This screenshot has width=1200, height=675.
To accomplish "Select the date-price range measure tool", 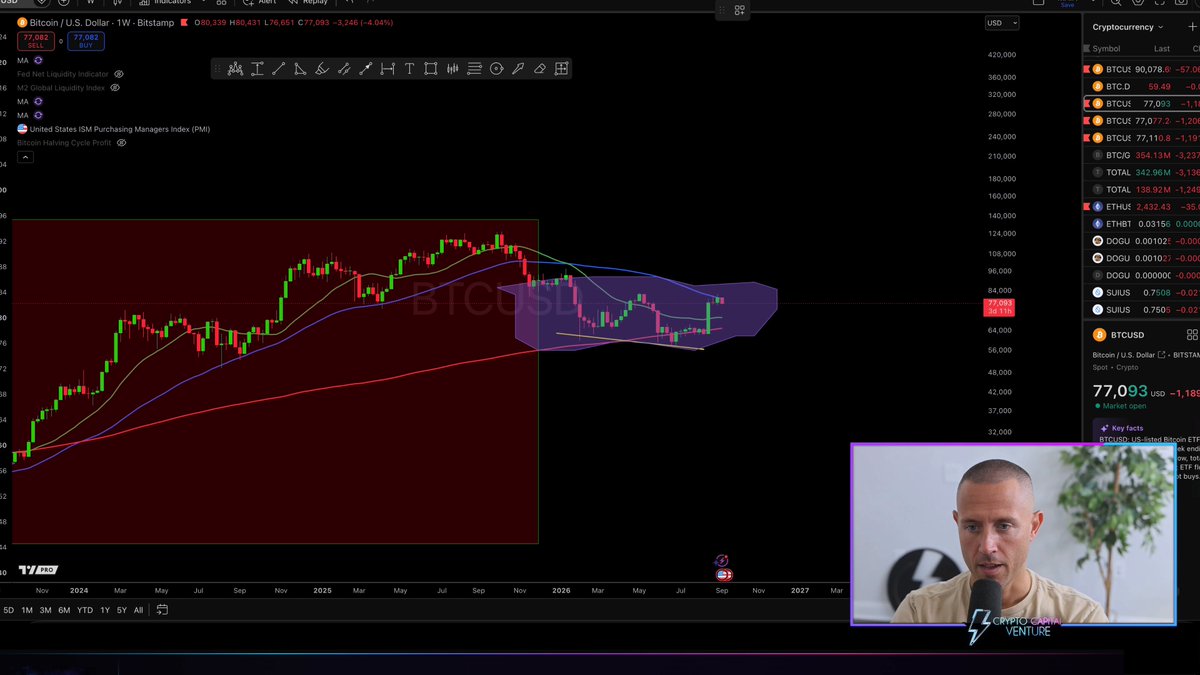I will 387,68.
